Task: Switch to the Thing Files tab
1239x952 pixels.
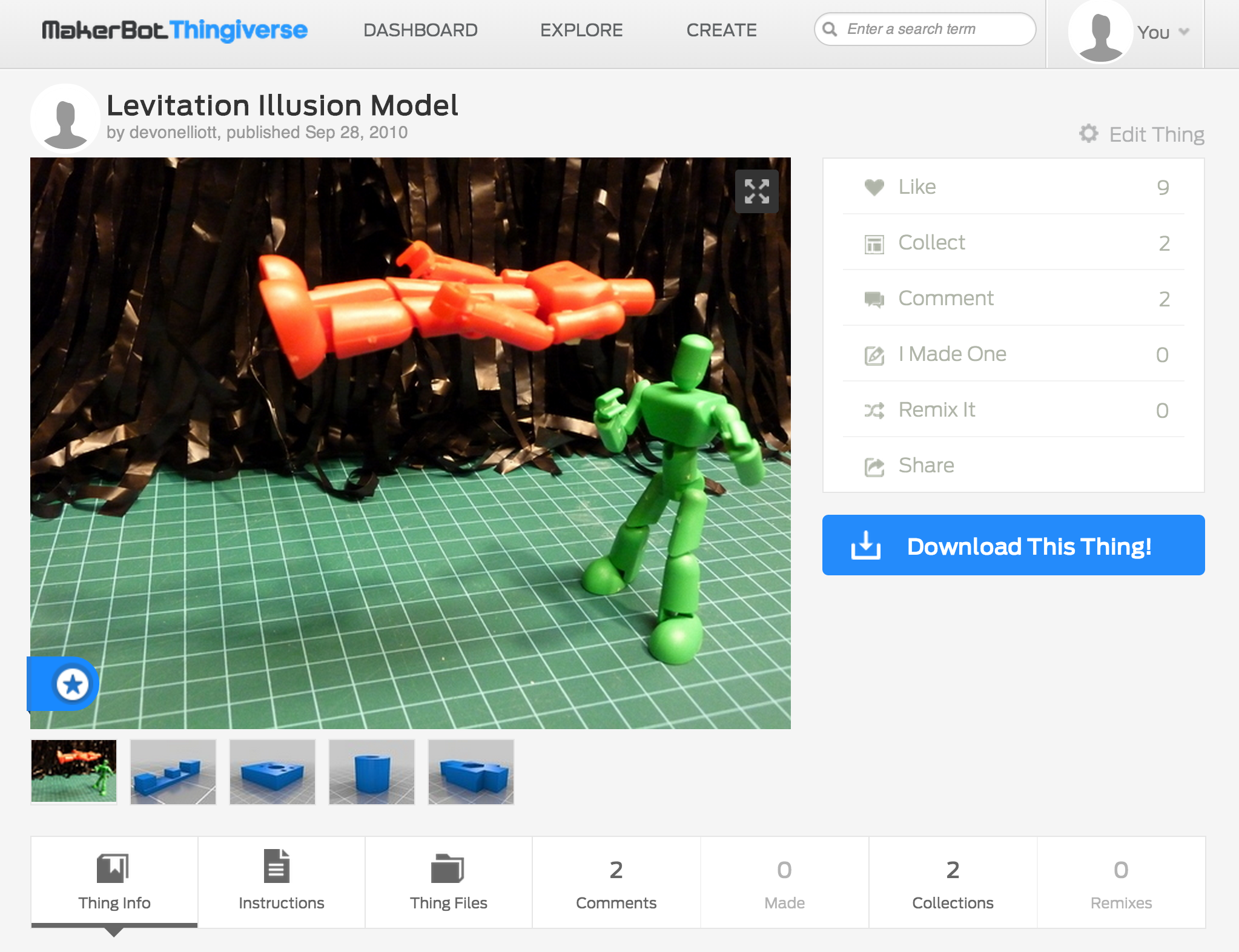Action: pyautogui.click(x=448, y=882)
